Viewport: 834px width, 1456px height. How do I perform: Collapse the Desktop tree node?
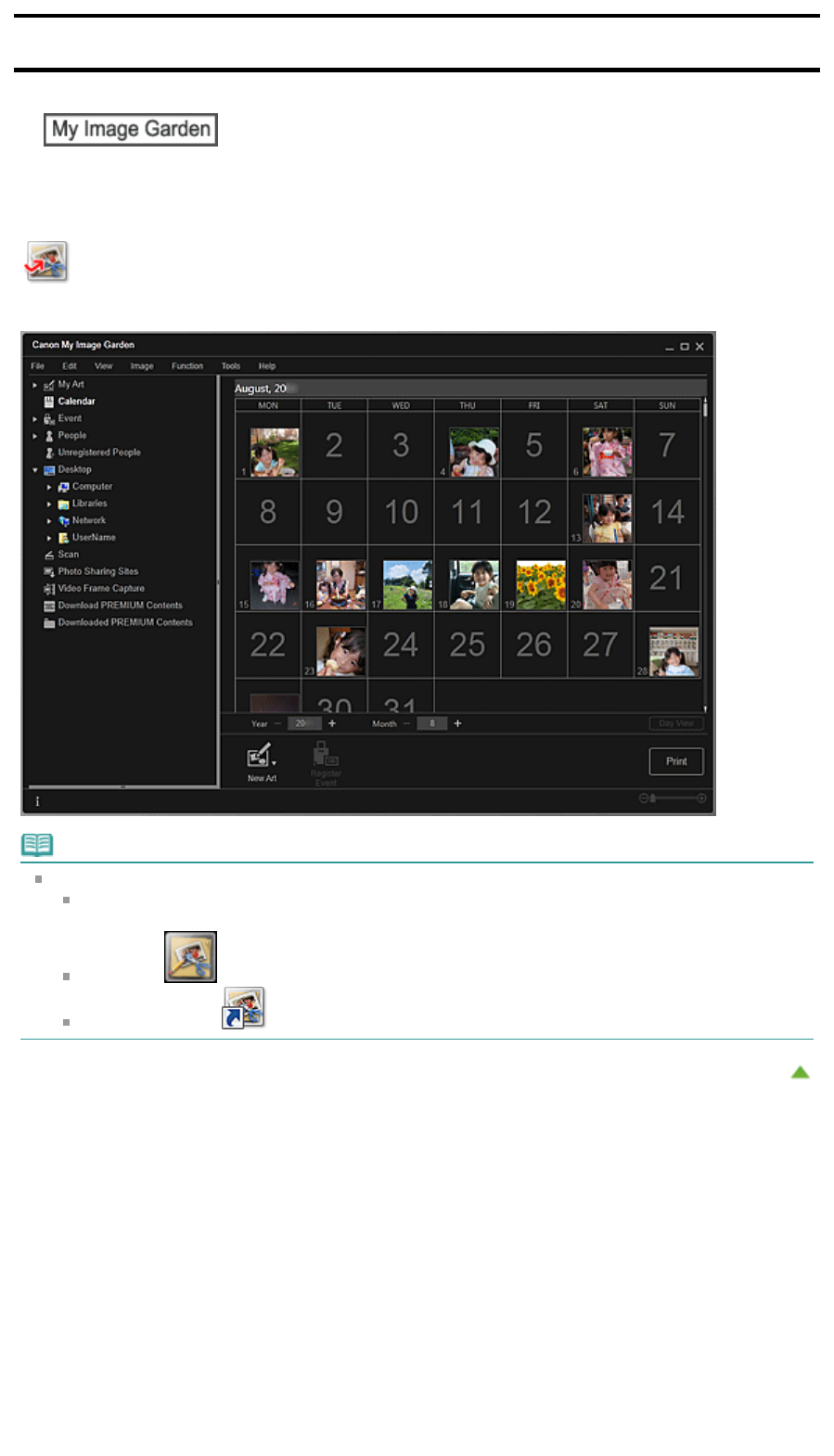click(35, 470)
